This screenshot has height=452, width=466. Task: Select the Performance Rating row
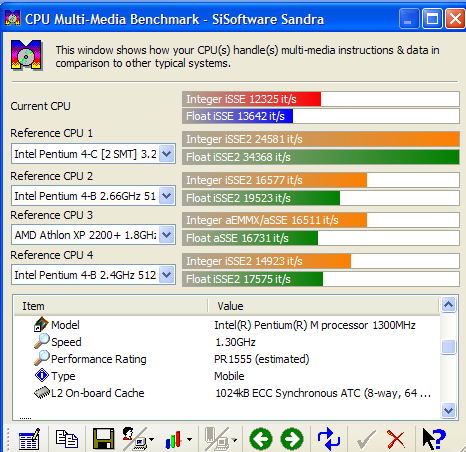[227, 359]
